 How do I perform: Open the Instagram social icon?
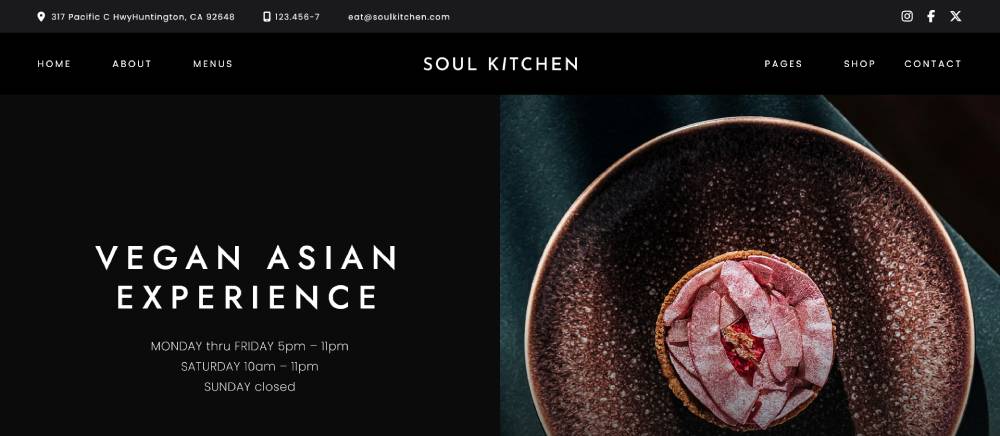pyautogui.click(x=907, y=17)
